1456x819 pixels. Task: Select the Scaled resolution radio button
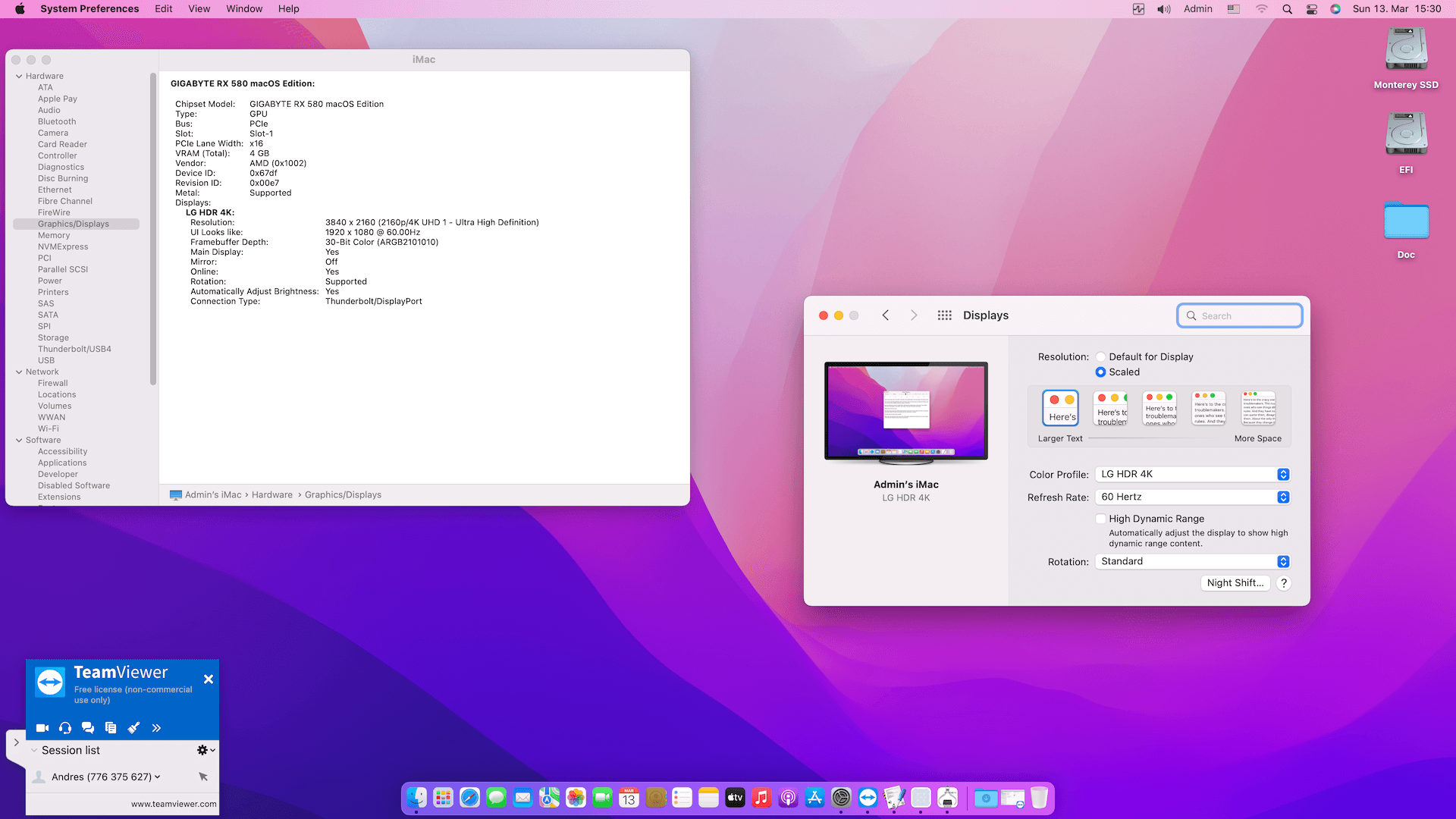(x=1100, y=372)
